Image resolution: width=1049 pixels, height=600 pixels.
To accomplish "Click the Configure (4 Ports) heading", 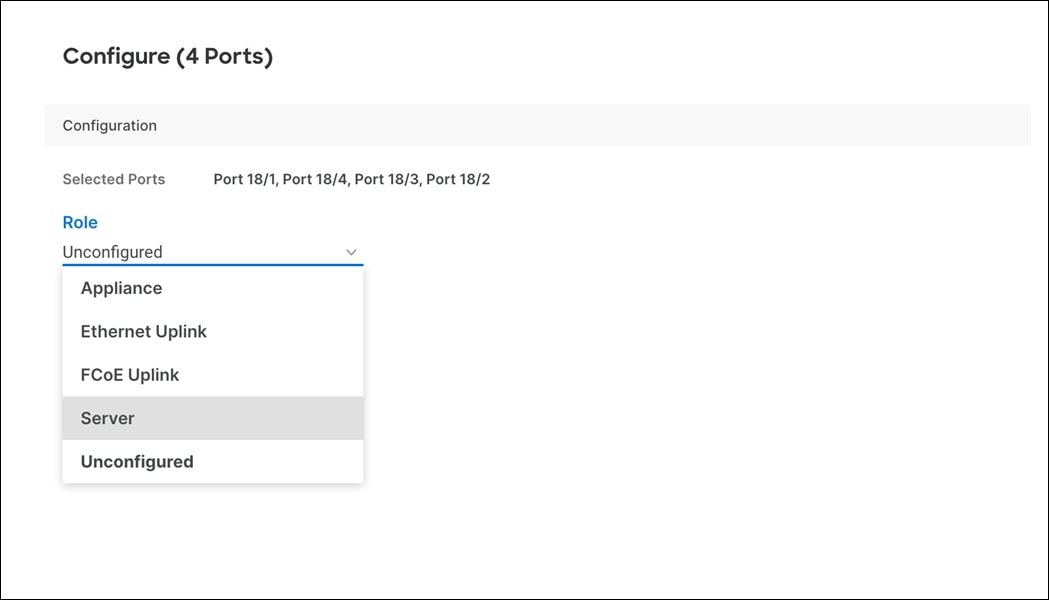I will click(168, 57).
